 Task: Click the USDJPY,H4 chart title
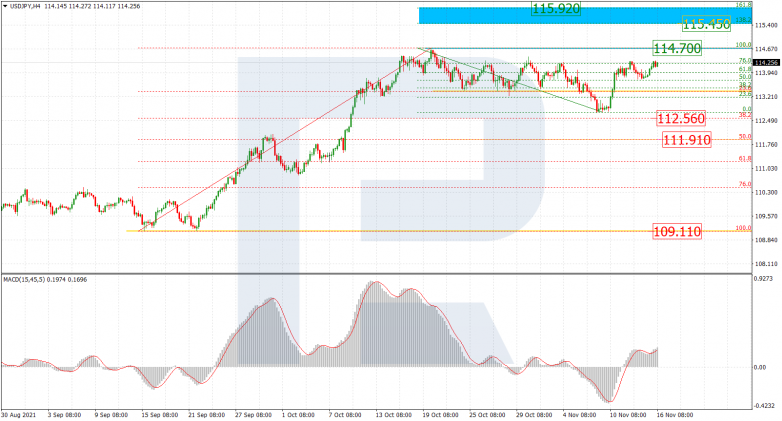[25, 6]
